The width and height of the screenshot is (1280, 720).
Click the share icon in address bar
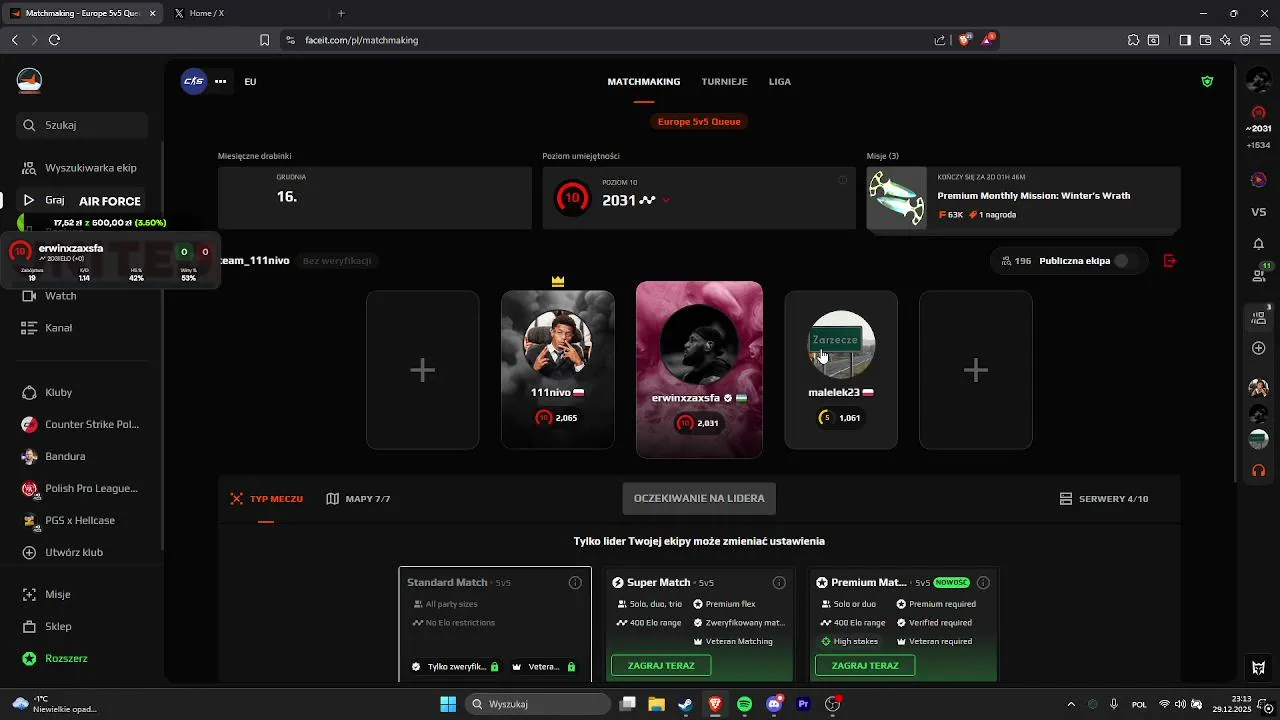940,40
